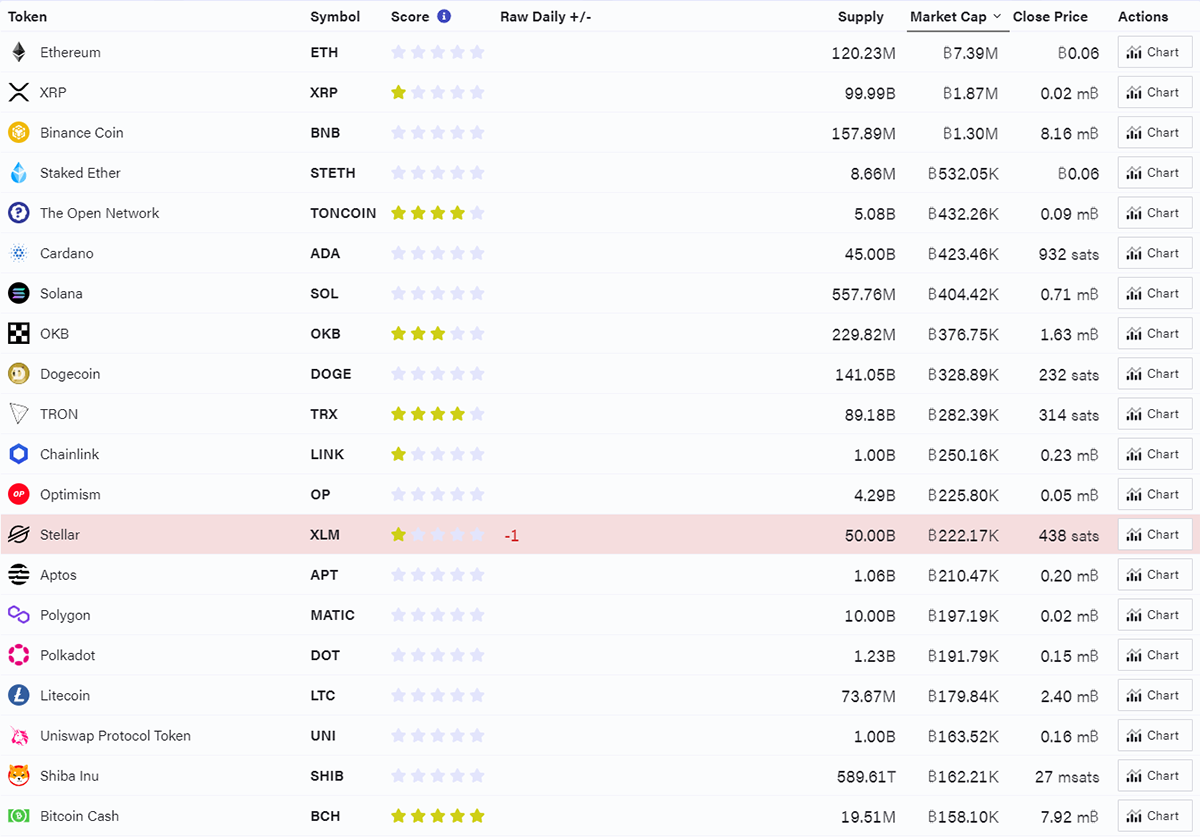Image resolution: width=1200 pixels, height=837 pixels.
Task: Click the Litecoin logo icon
Action: coord(18,695)
